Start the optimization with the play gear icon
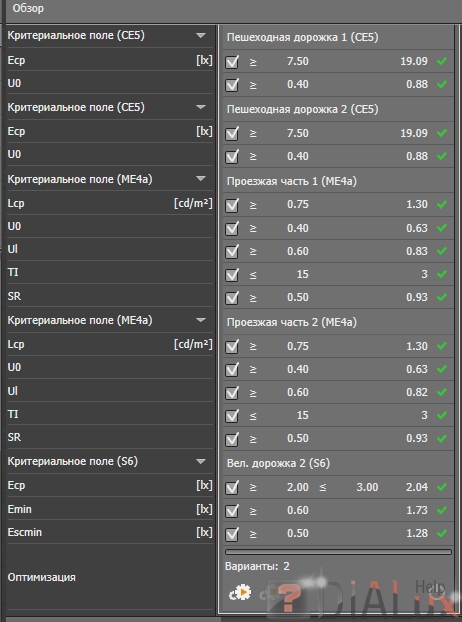The width and height of the screenshot is (462, 622). pyautogui.click(x=240, y=593)
